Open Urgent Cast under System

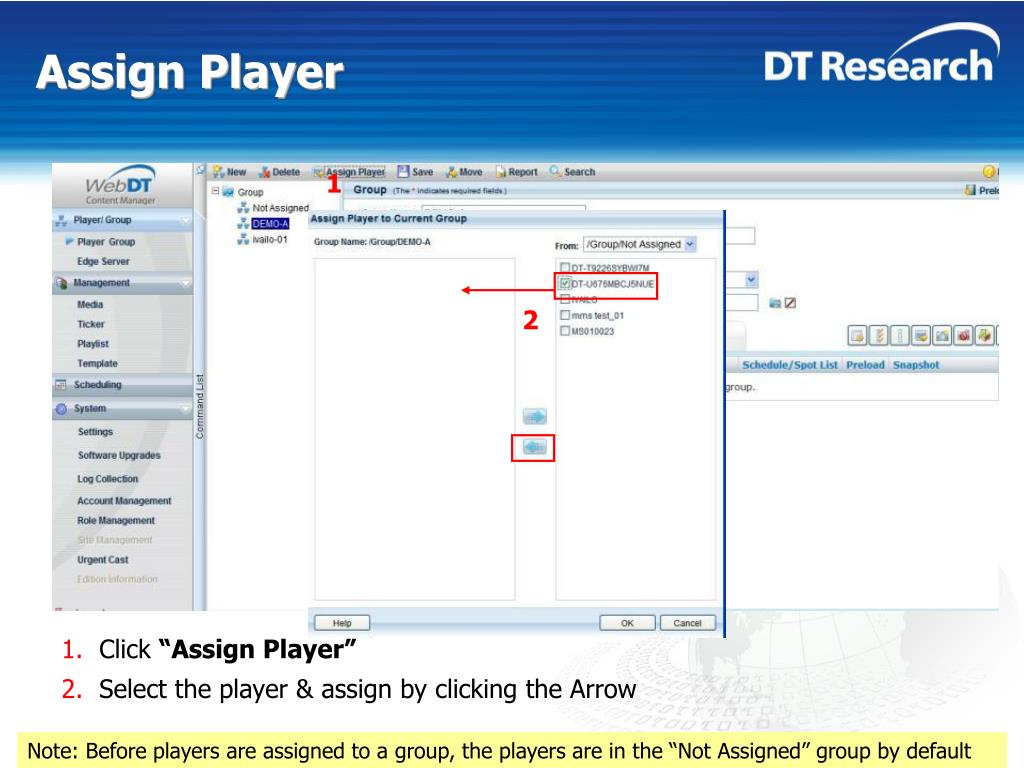click(103, 560)
